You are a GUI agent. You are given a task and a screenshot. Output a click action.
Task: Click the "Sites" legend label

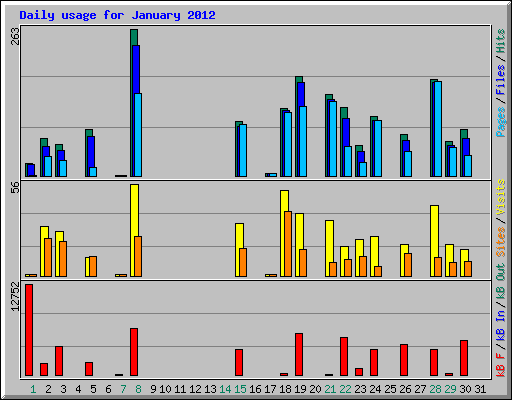tap(501, 242)
